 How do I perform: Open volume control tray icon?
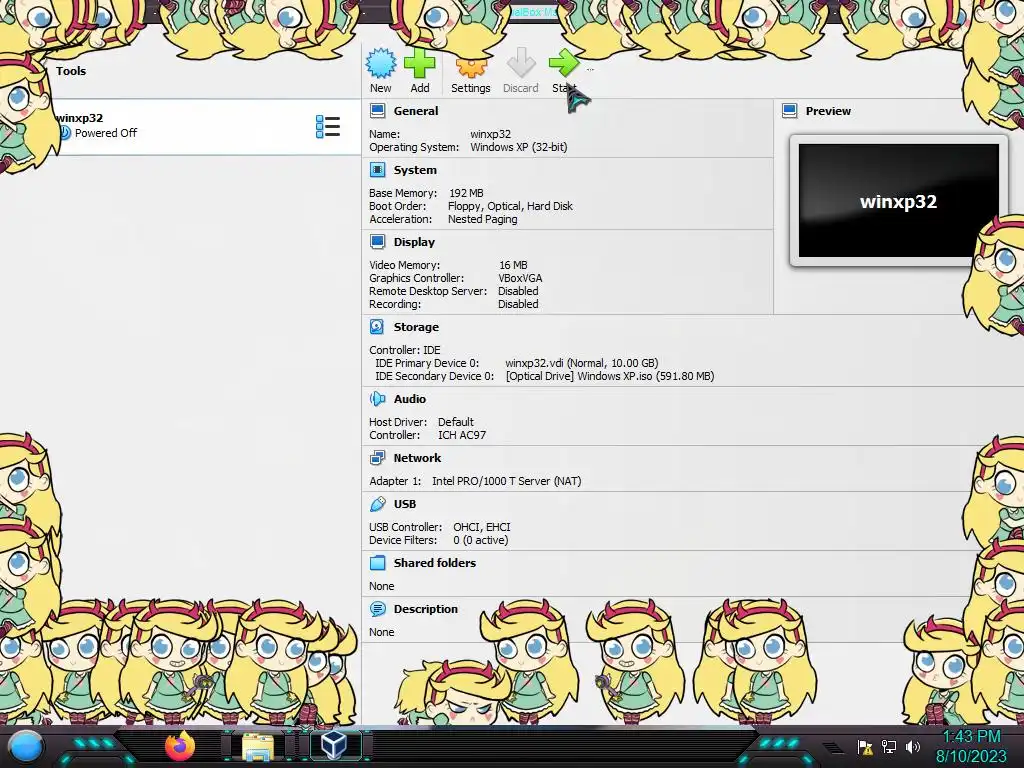click(912, 746)
